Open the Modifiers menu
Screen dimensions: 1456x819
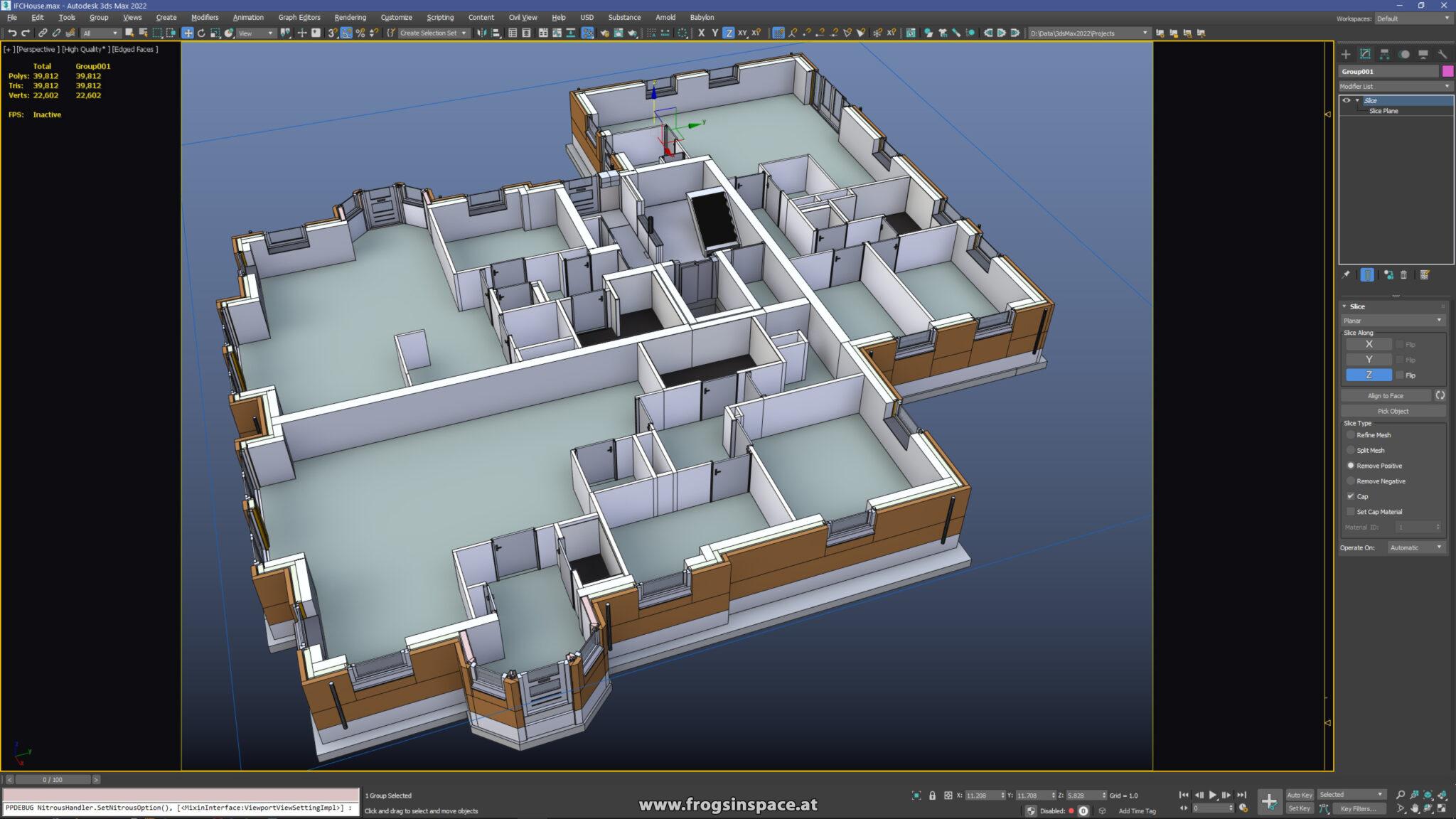tap(205, 17)
